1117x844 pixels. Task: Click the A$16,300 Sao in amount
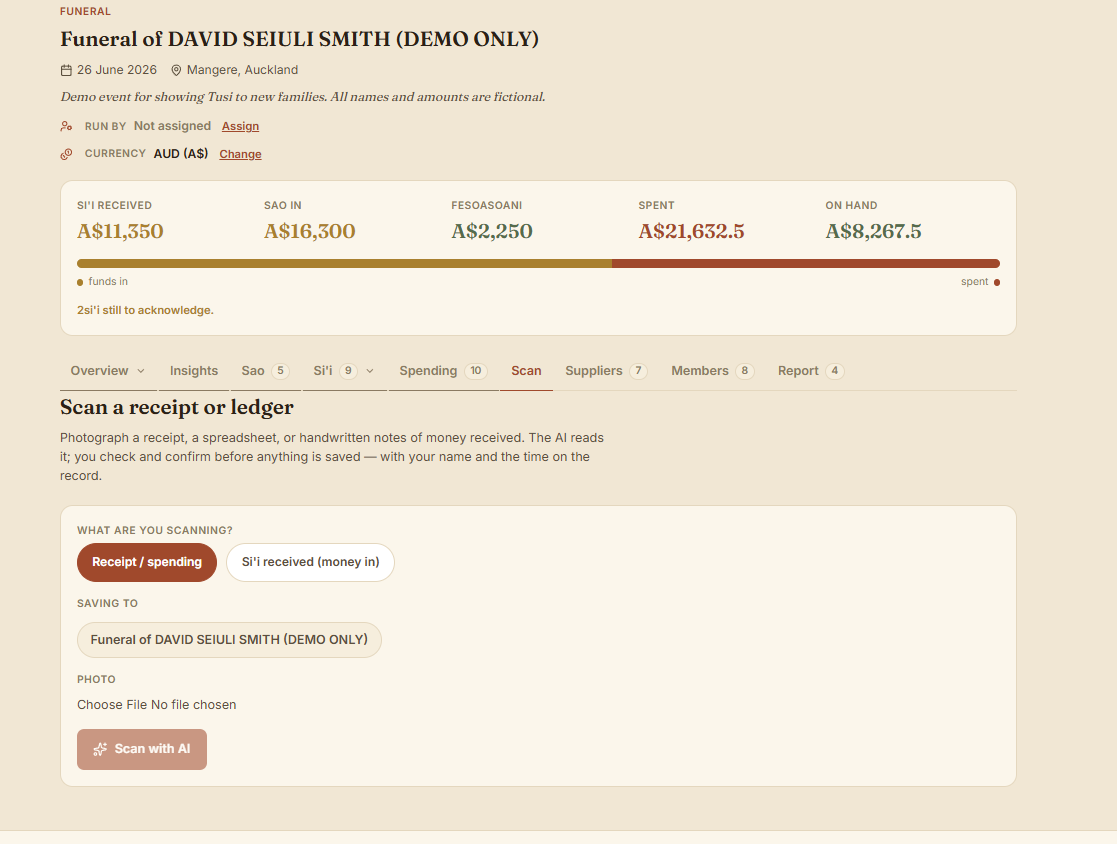pyautogui.click(x=309, y=231)
